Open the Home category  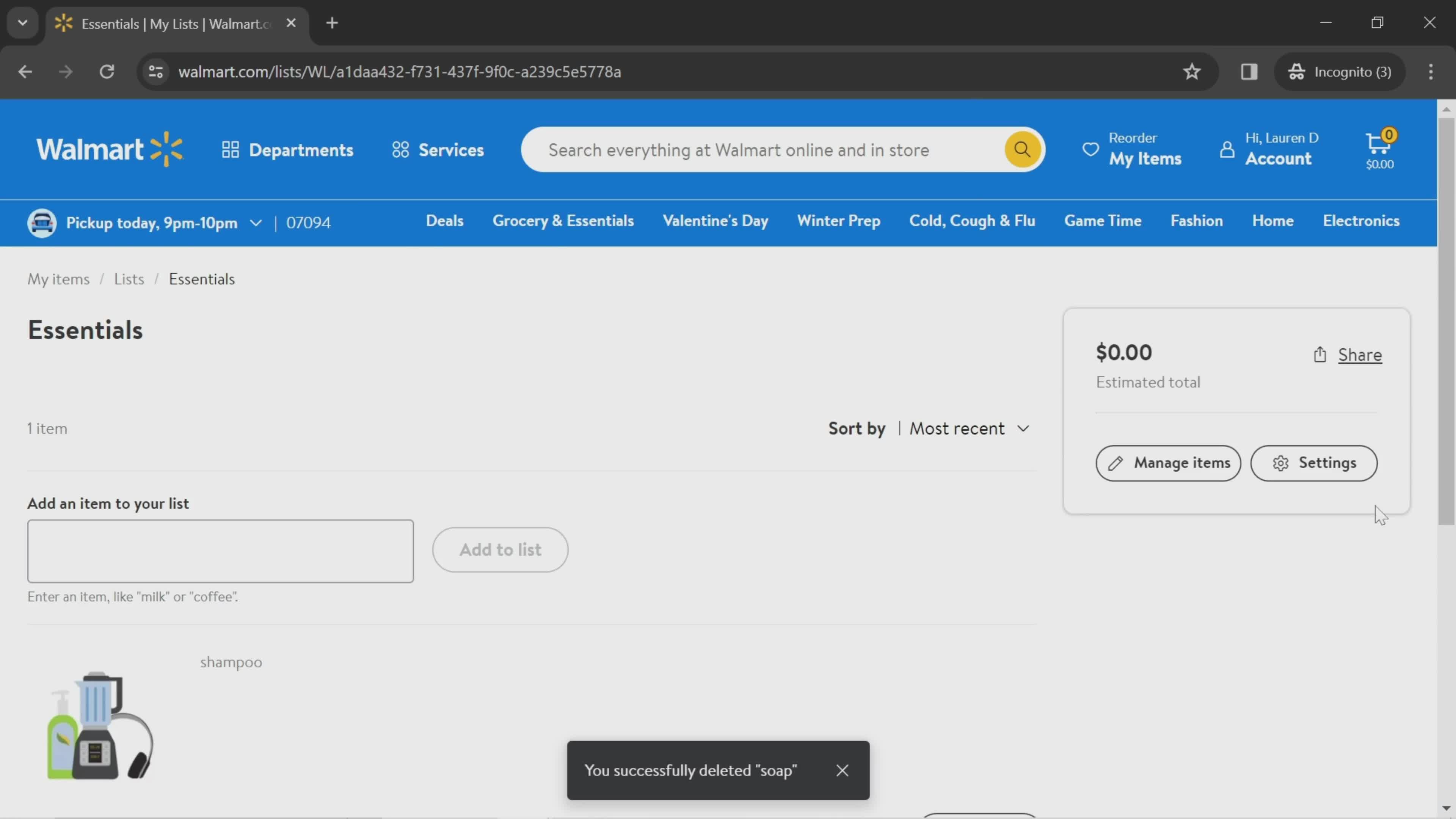(1272, 221)
